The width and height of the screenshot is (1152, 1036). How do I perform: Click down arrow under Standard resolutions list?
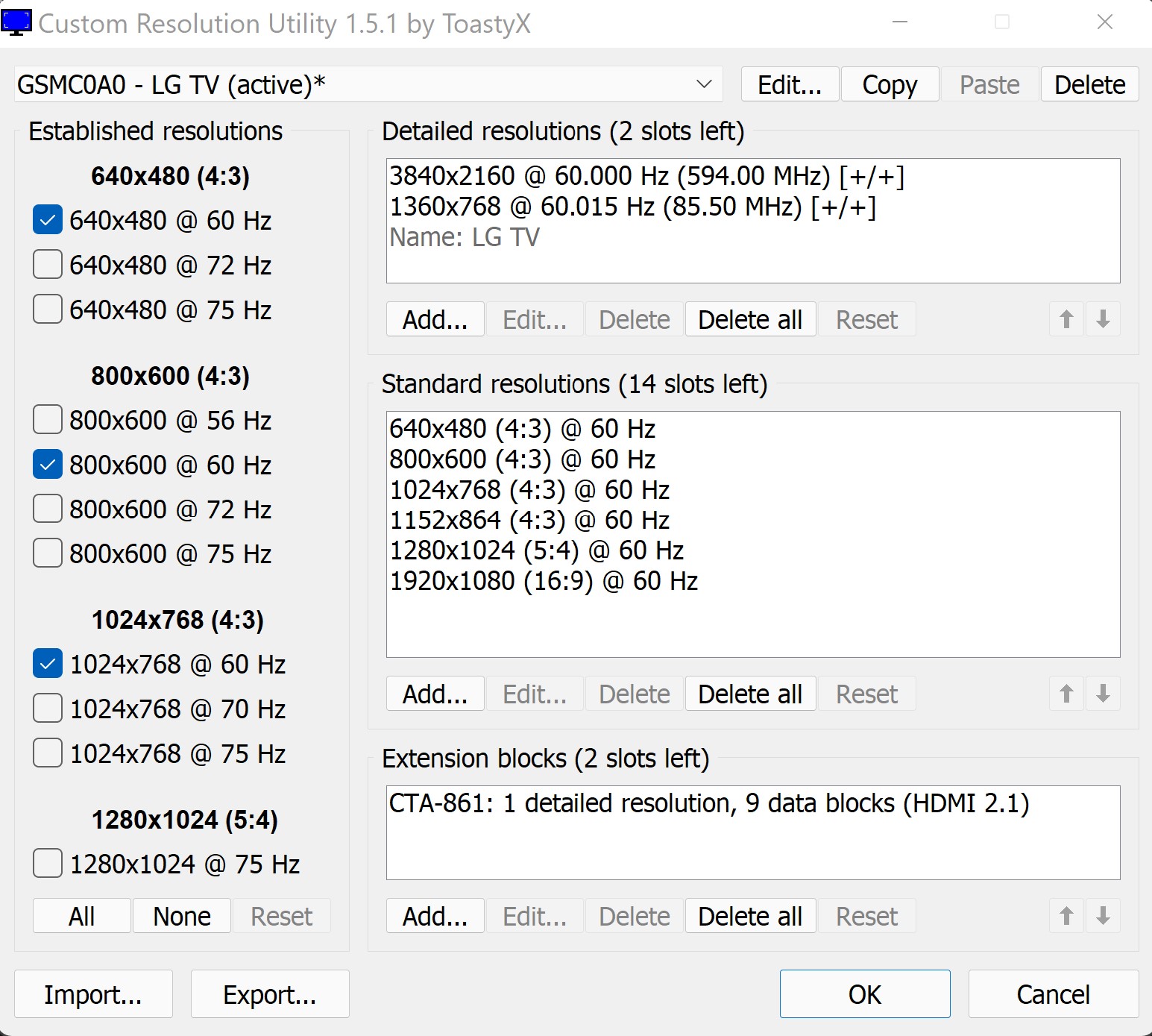click(x=1103, y=694)
